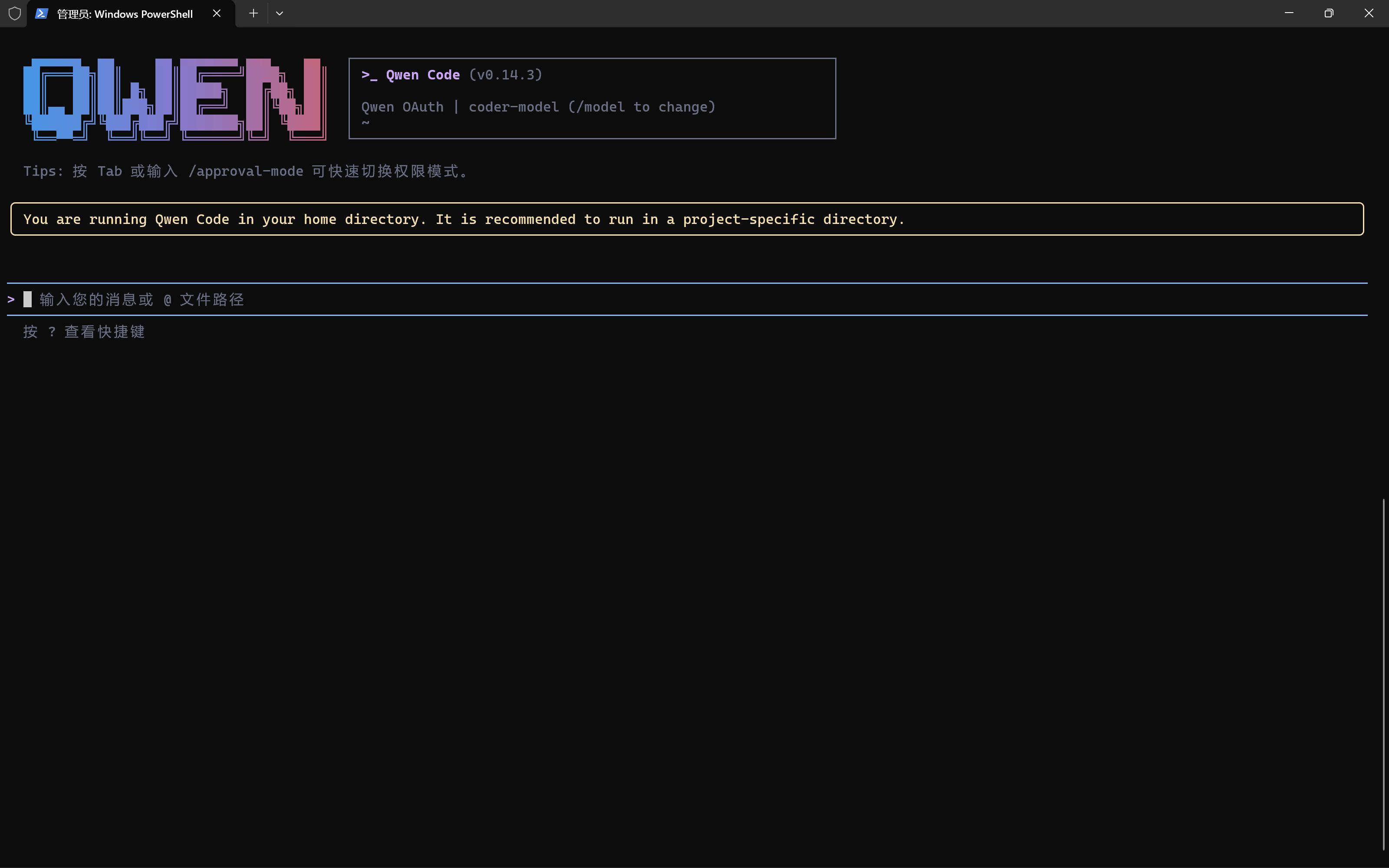Close the terminal window

(1369, 13)
